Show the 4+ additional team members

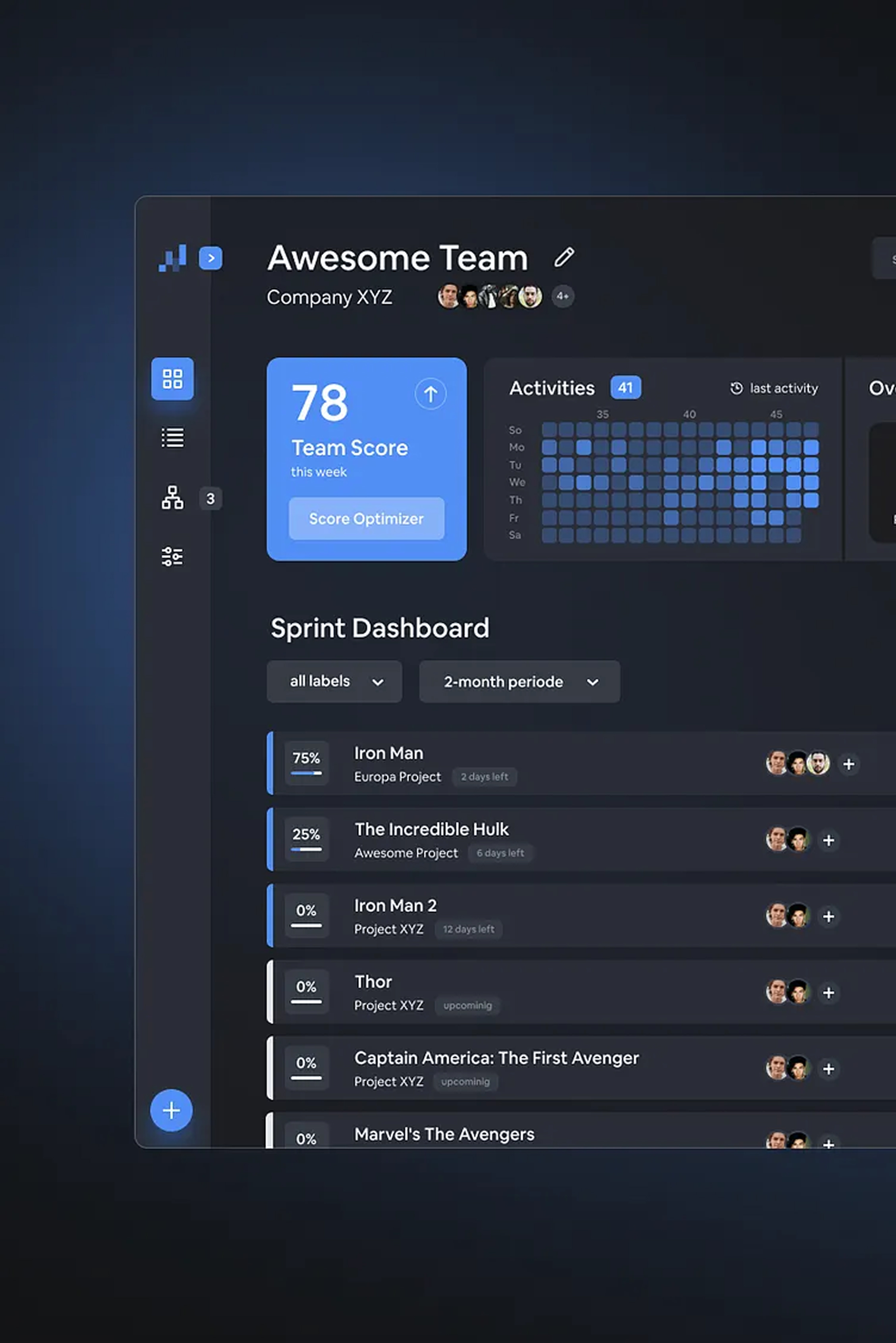coord(562,296)
